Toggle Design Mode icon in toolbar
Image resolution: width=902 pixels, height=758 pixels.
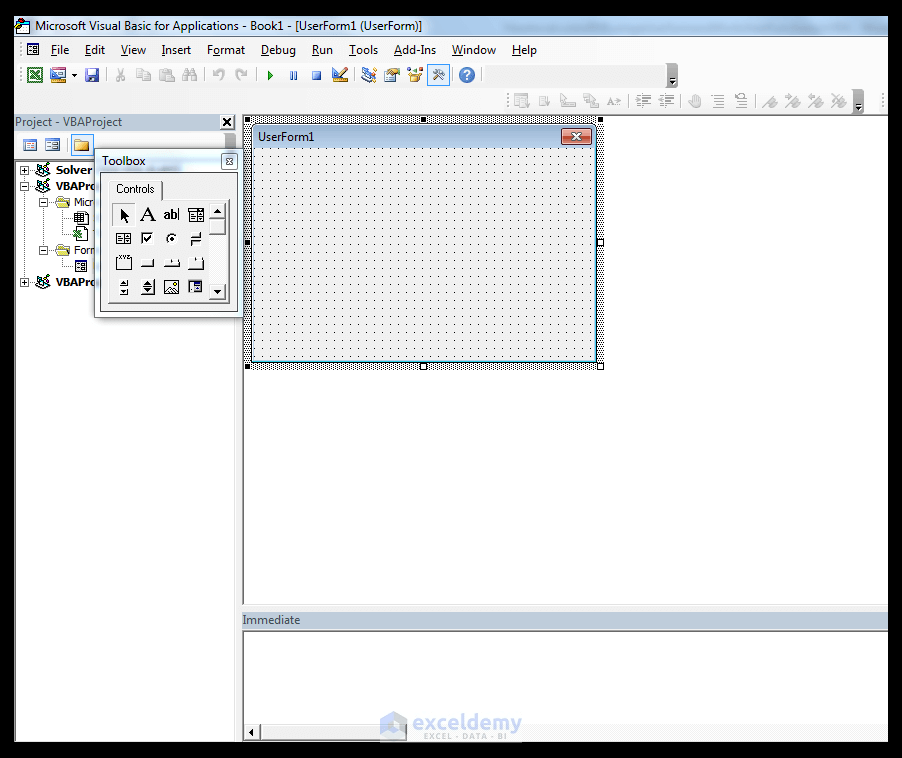coord(340,75)
